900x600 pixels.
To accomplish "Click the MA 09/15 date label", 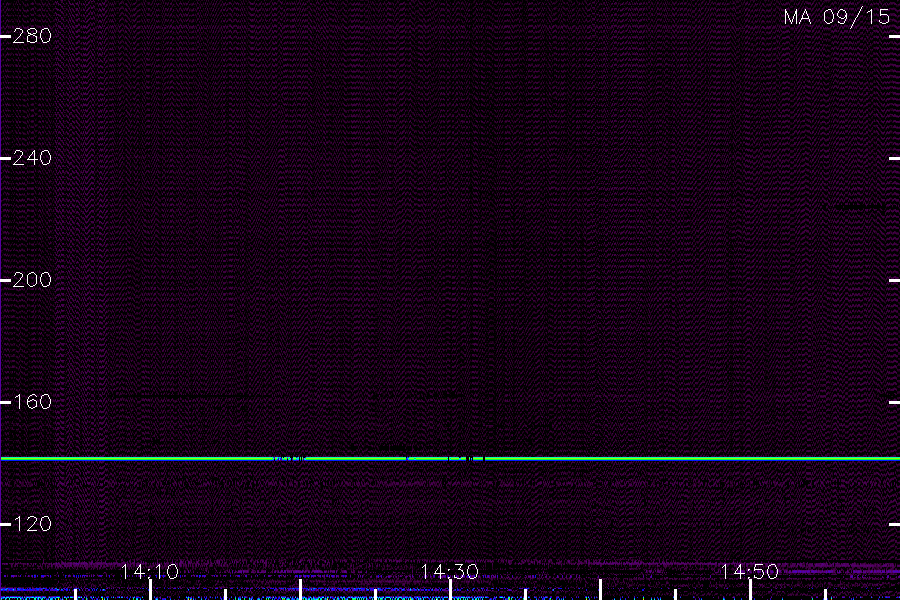I will point(837,17).
